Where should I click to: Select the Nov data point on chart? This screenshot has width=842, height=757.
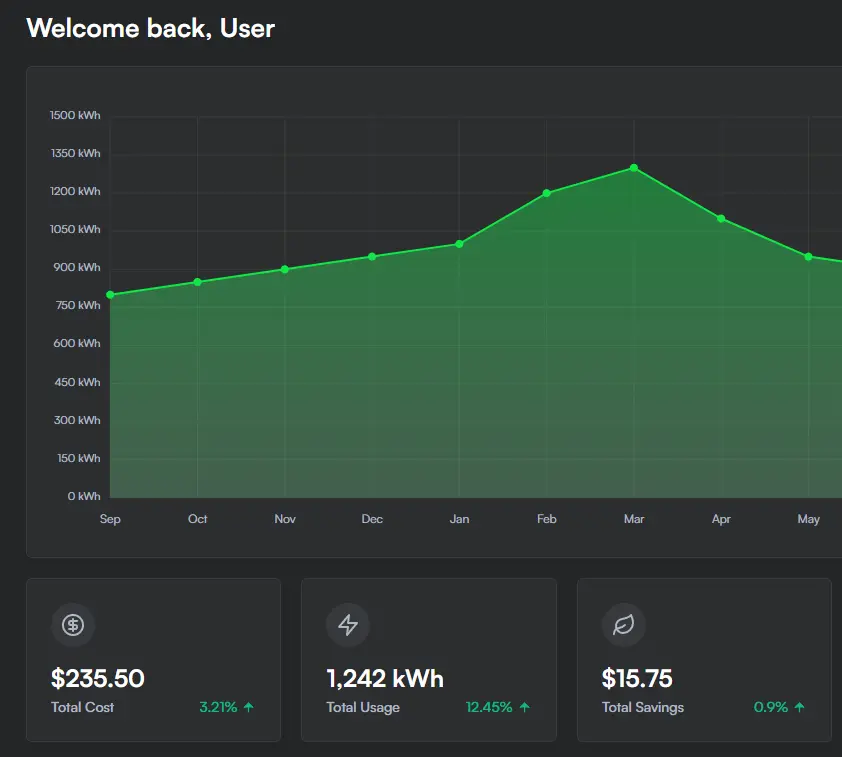point(285,270)
